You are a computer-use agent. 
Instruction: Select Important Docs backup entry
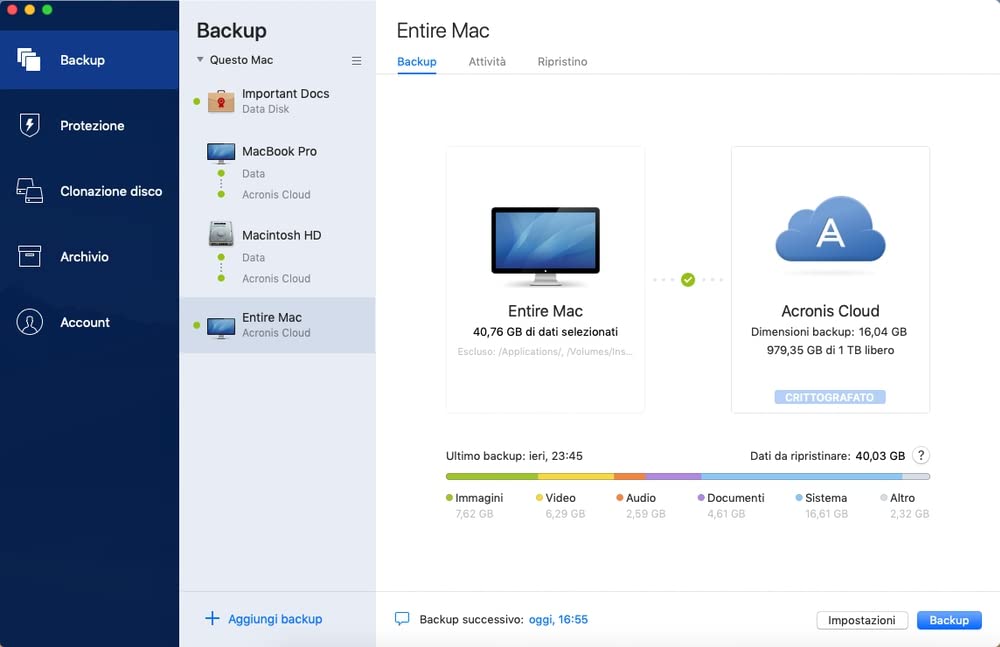pos(277,101)
